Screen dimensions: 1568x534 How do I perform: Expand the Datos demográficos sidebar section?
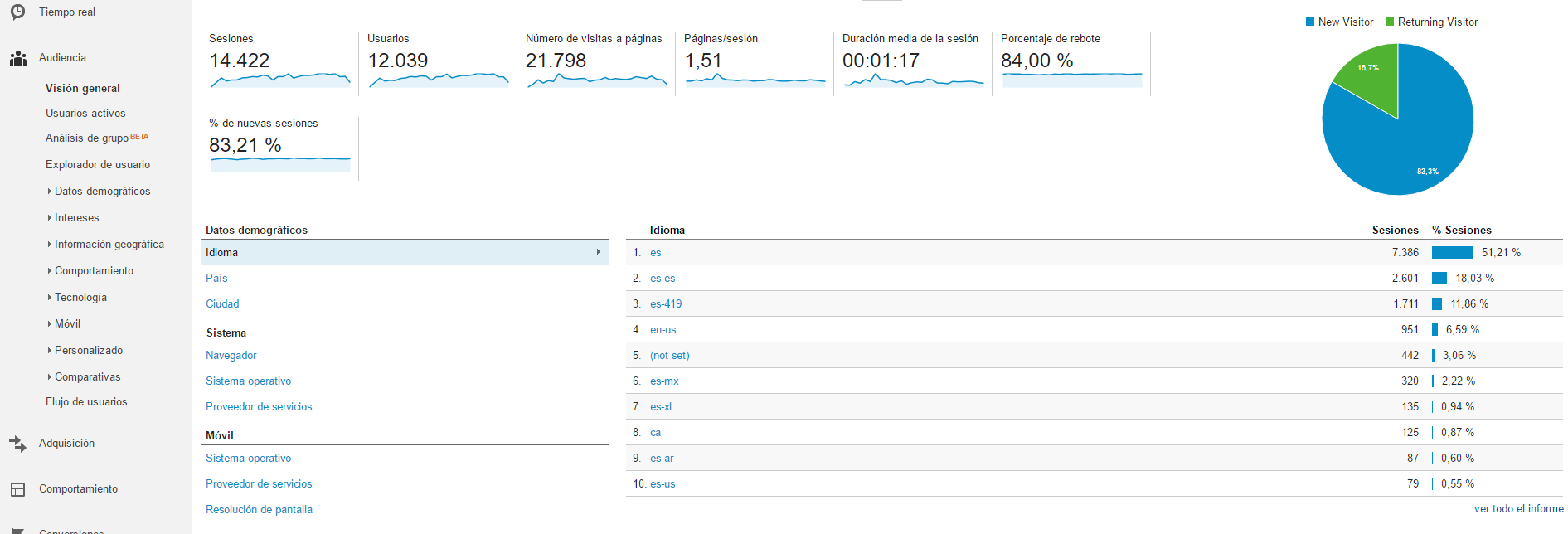tap(102, 192)
